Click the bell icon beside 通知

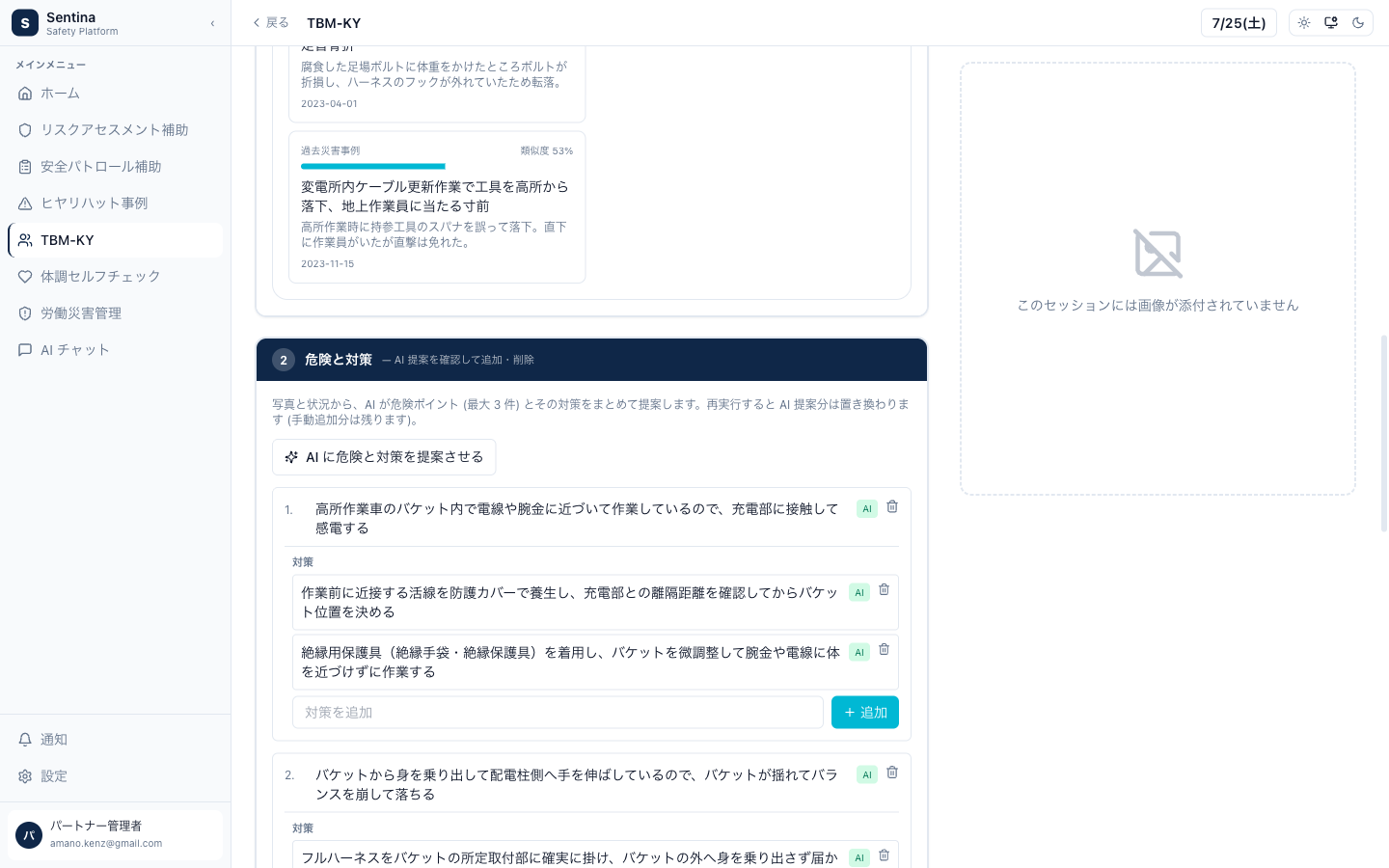coord(25,740)
